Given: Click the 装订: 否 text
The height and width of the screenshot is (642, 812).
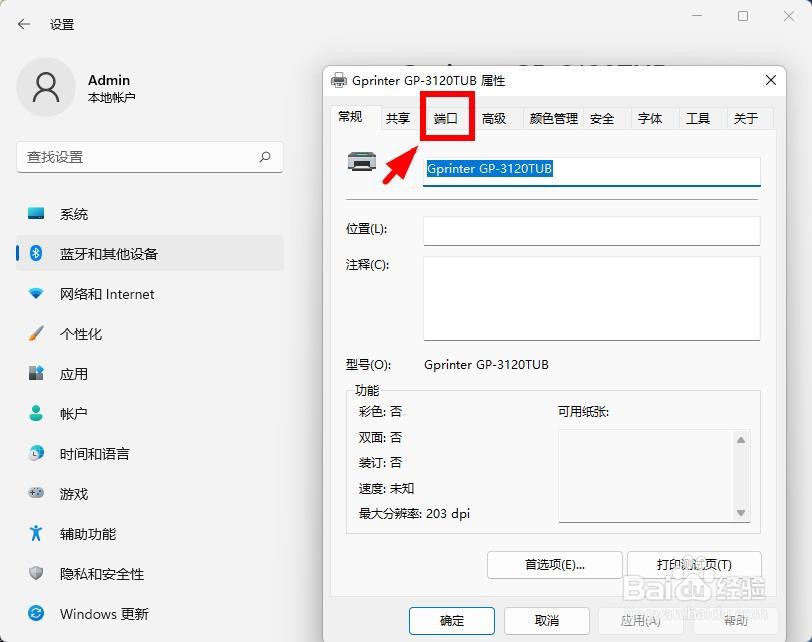Looking at the screenshot, I should (380, 462).
